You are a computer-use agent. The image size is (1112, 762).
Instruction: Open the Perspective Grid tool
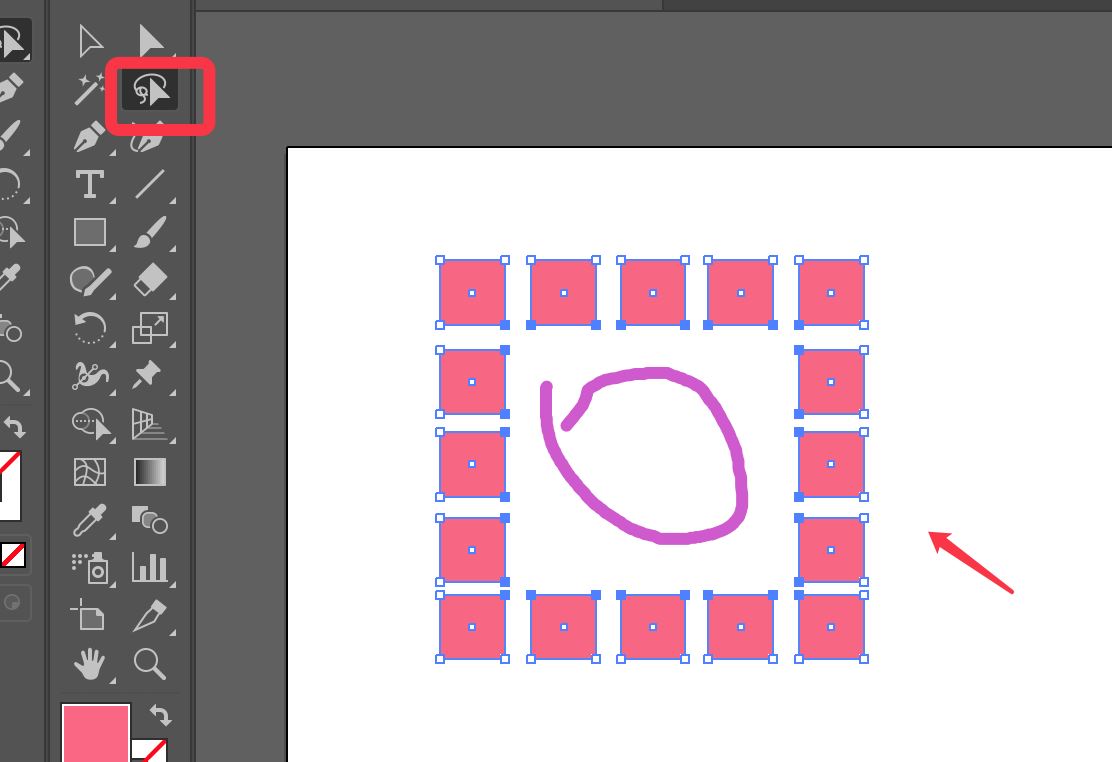150,424
